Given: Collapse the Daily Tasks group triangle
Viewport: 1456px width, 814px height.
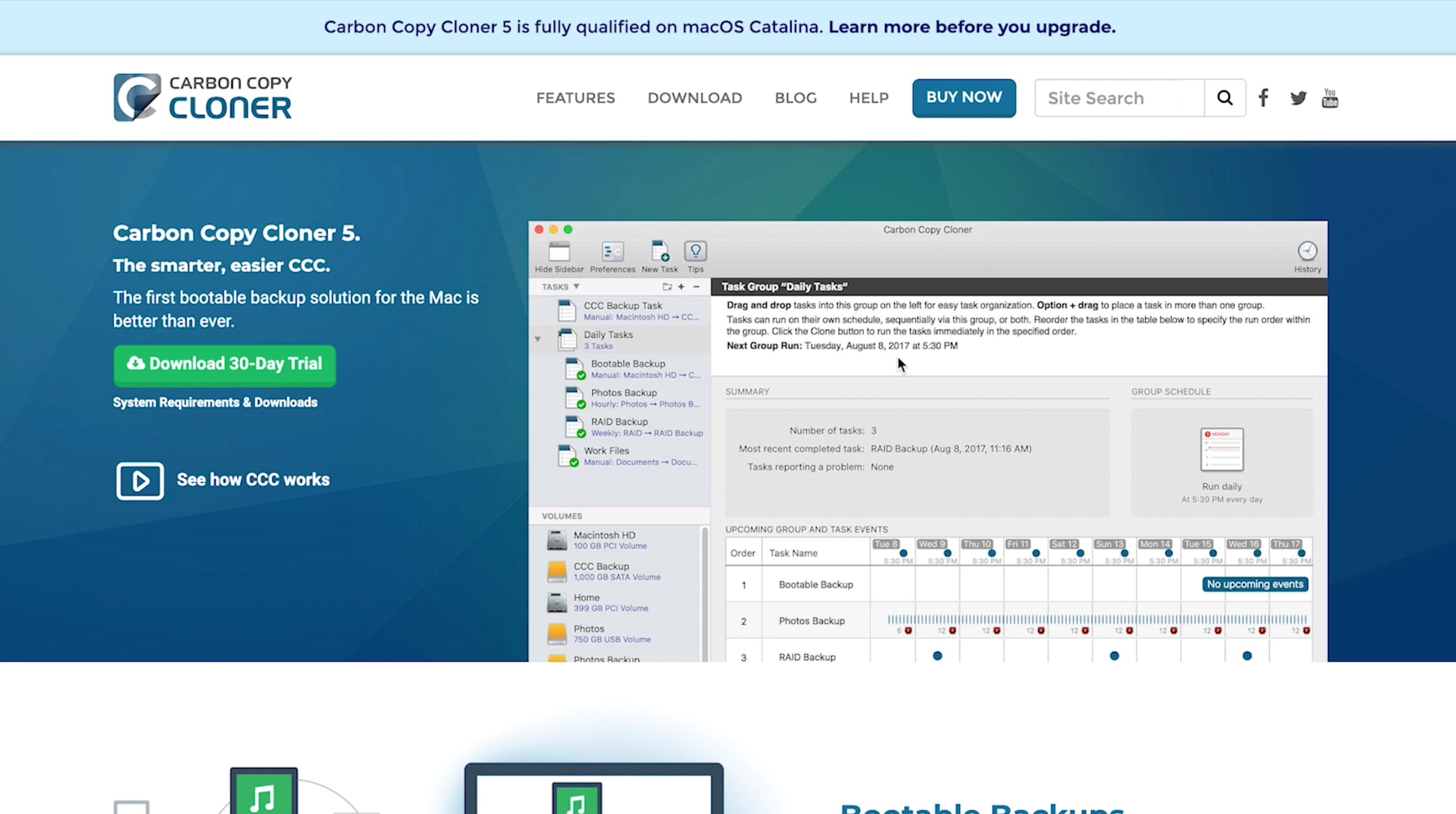Looking at the screenshot, I should point(537,339).
